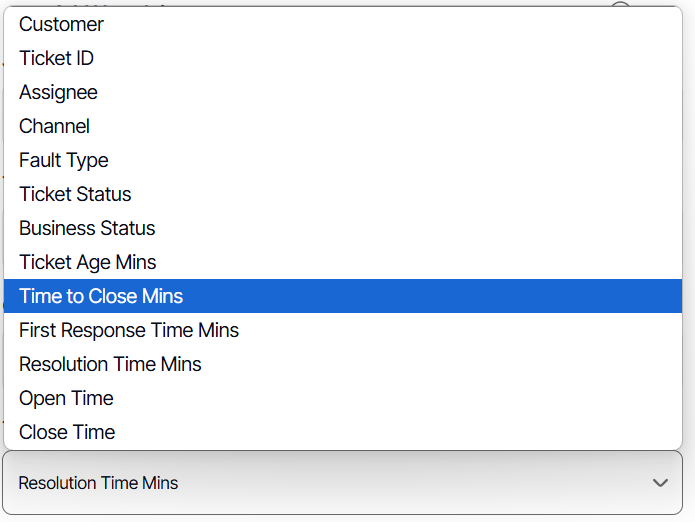
Task: Pick the Assignee option
Action: pos(58,92)
